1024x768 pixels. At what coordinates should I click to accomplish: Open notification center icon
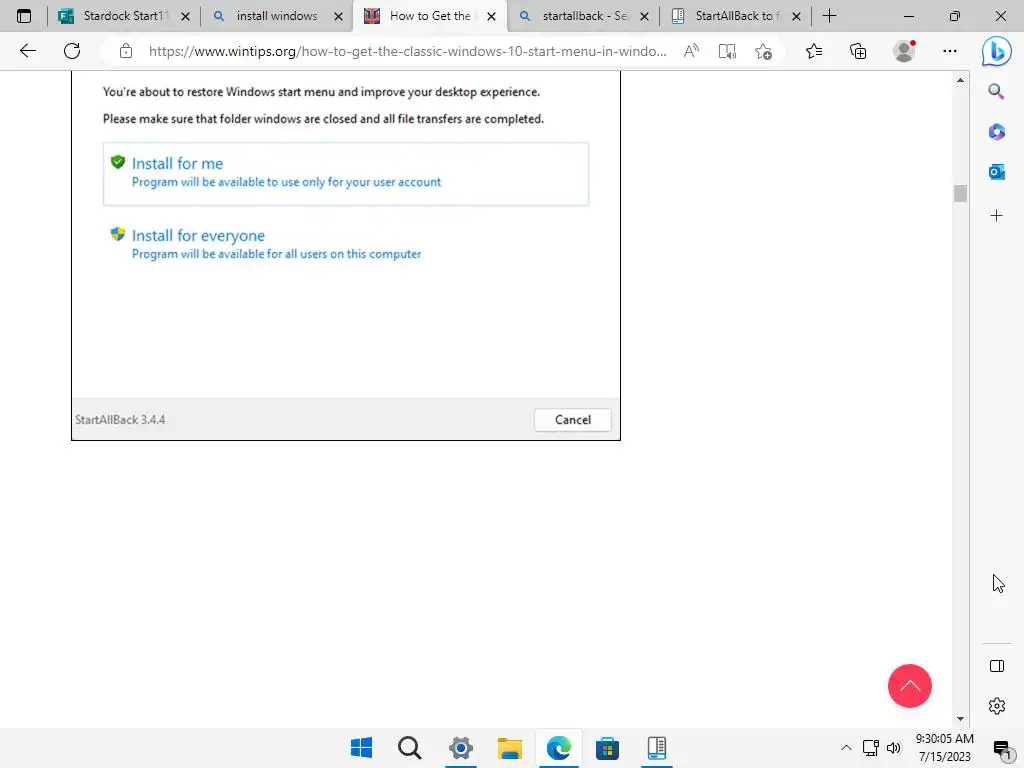point(1001,748)
